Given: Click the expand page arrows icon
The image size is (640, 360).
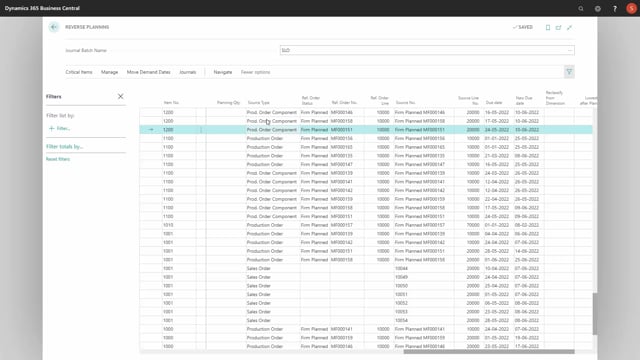Looking at the screenshot, I should 569,27.
